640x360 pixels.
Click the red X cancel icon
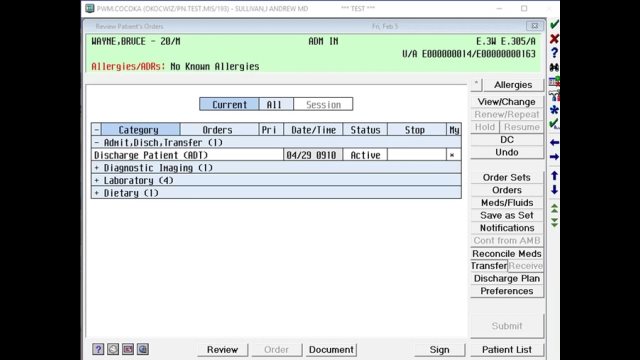(x=554, y=39)
